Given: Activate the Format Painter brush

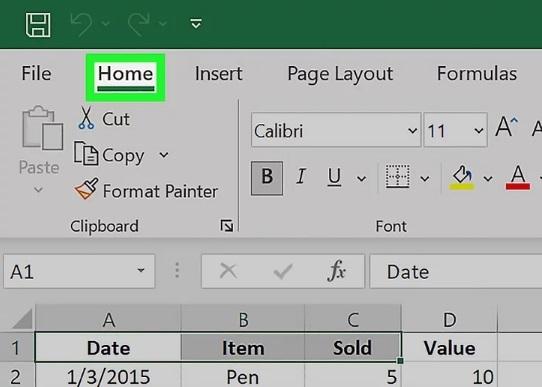Looking at the screenshot, I should click(86, 189).
